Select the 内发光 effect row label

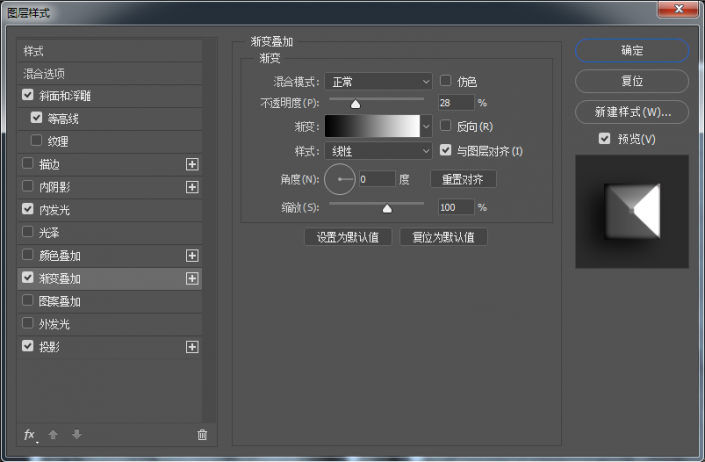(54, 210)
